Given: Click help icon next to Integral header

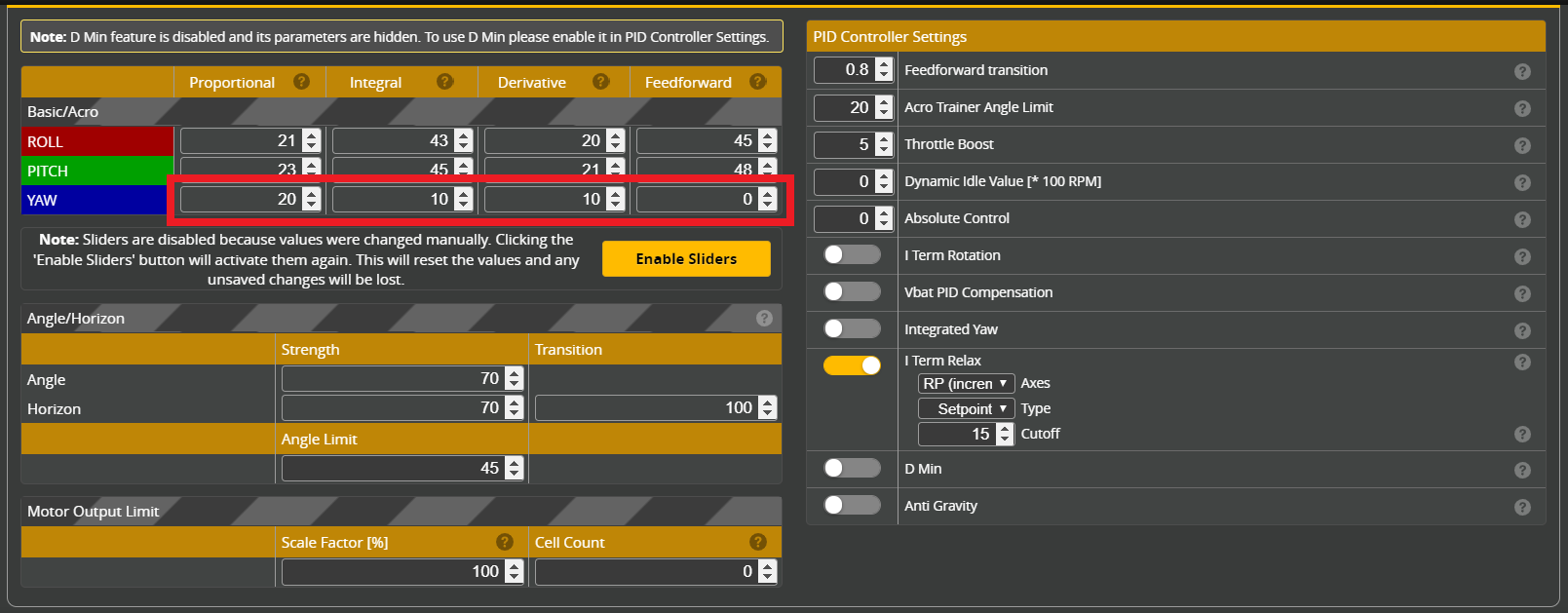Looking at the screenshot, I should tap(445, 82).
